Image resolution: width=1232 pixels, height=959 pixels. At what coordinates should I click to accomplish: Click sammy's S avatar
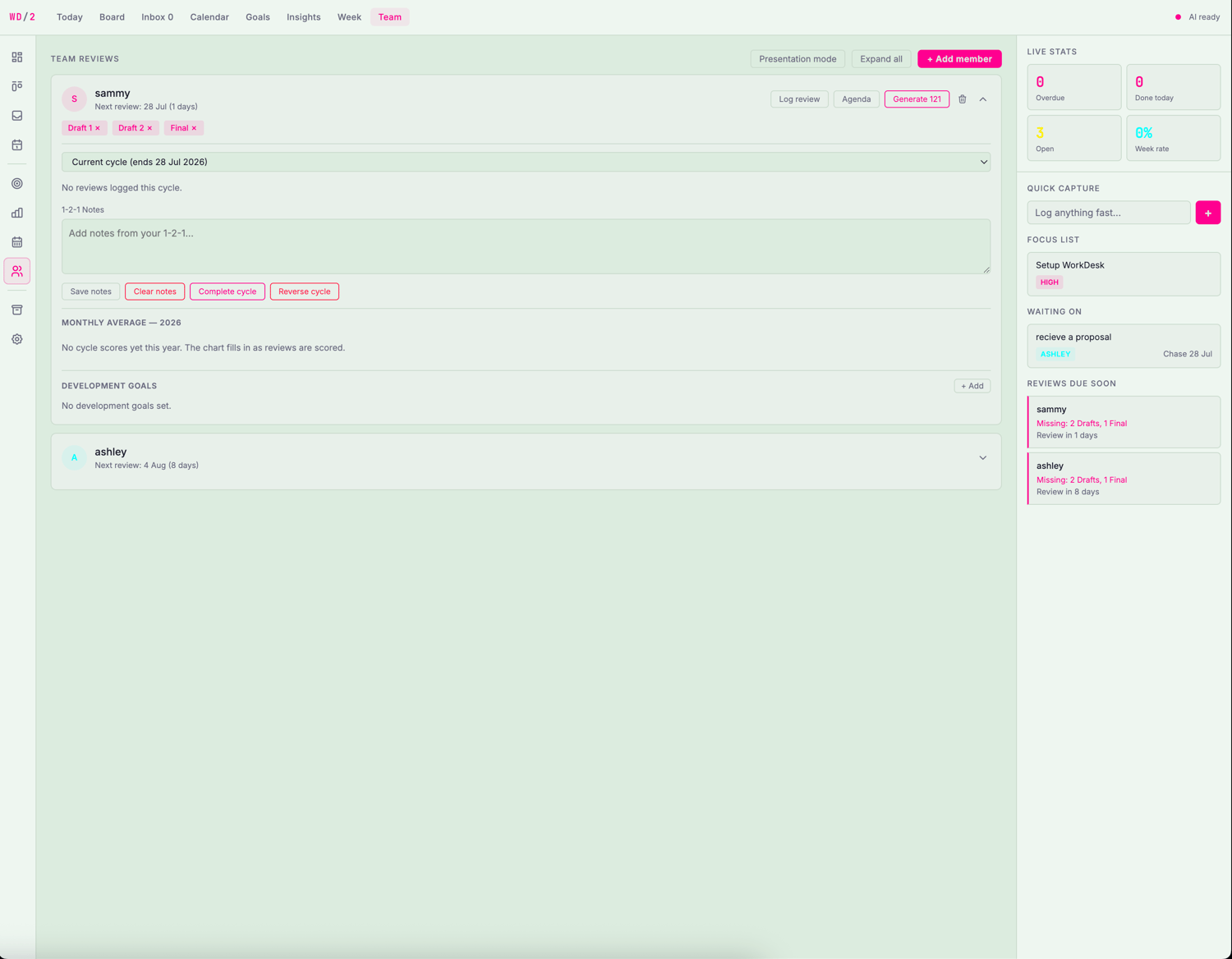tap(74, 99)
